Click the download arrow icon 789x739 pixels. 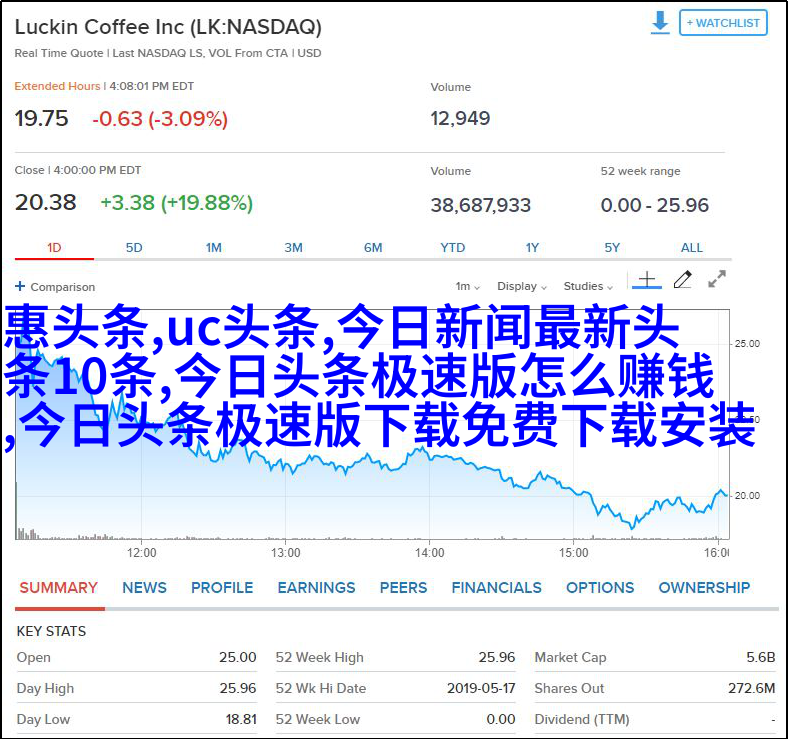tap(660, 23)
